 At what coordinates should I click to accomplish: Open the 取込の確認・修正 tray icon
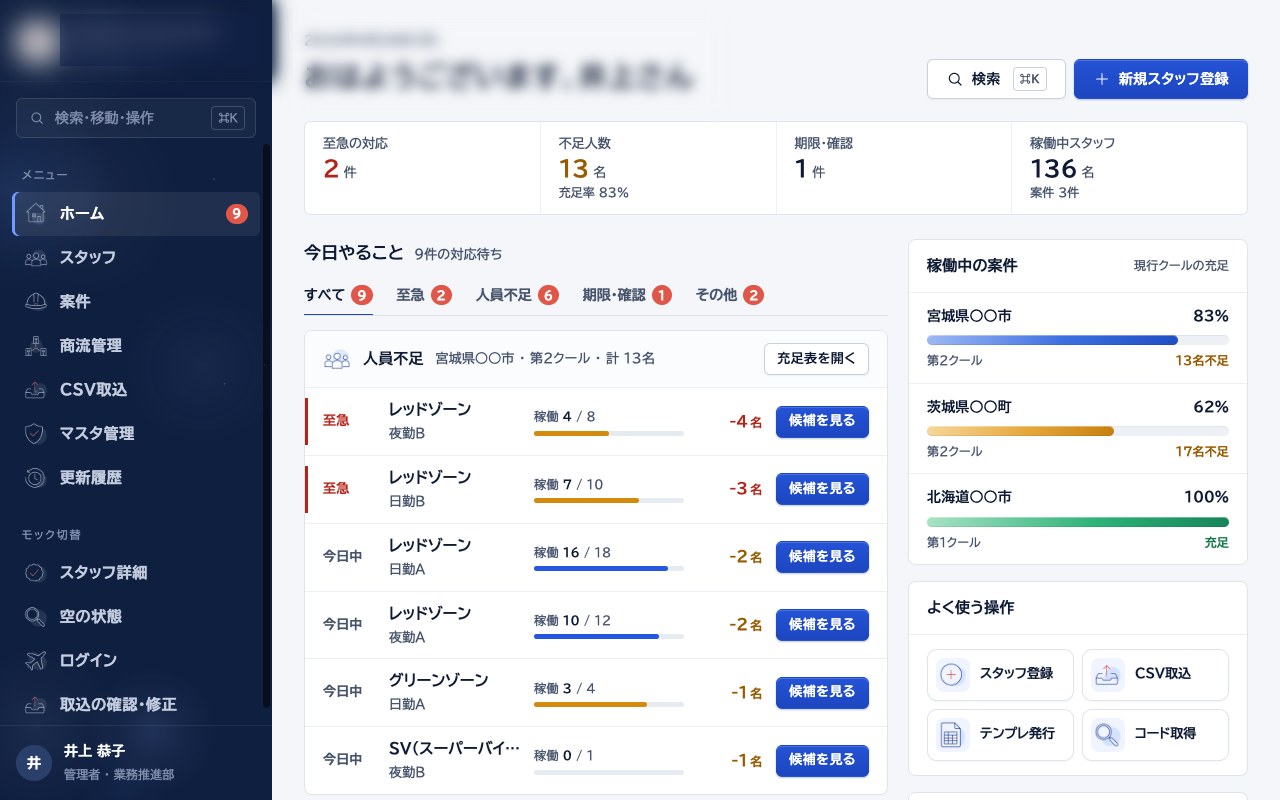(36, 704)
